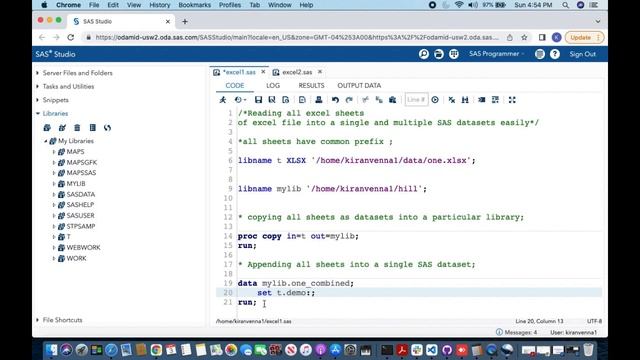The width and height of the screenshot is (640, 360).
Task: Click the Assign Selected Libraries icon
Action: (62, 128)
